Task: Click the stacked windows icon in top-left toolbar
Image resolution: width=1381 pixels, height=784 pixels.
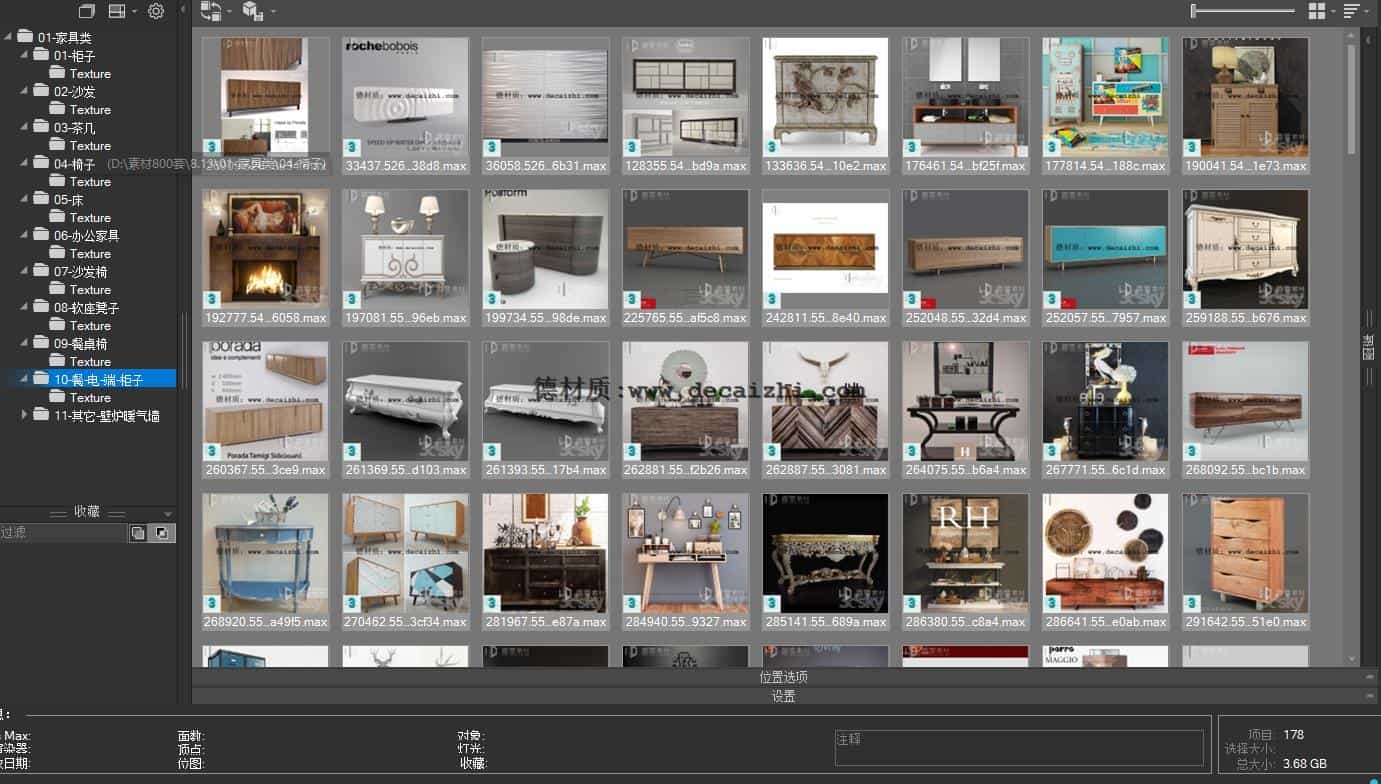Action: [87, 11]
